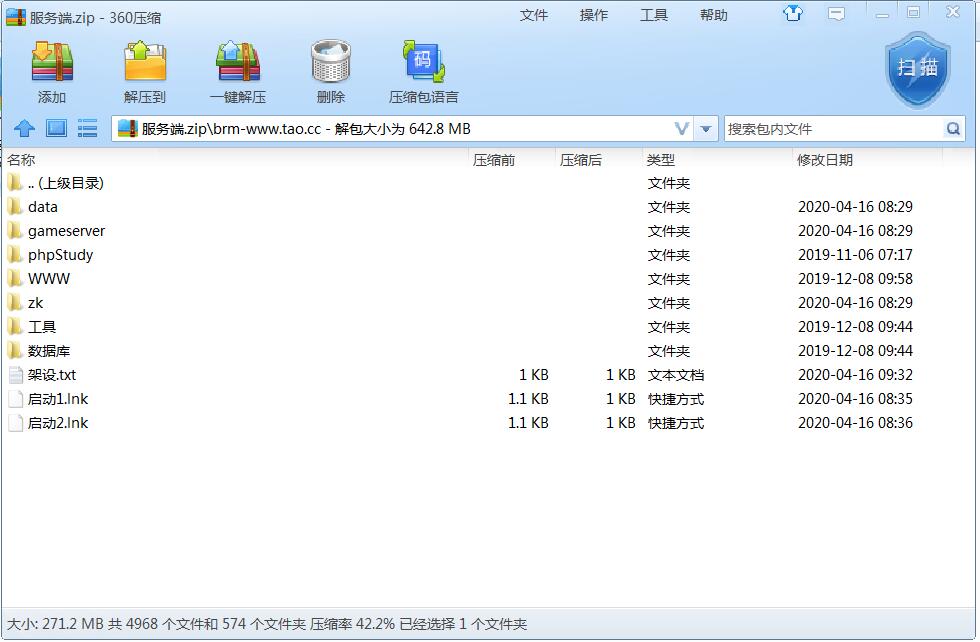Viewport: 980px width, 642px height.
Task: Switch to detail list view mode
Action: tap(88, 129)
